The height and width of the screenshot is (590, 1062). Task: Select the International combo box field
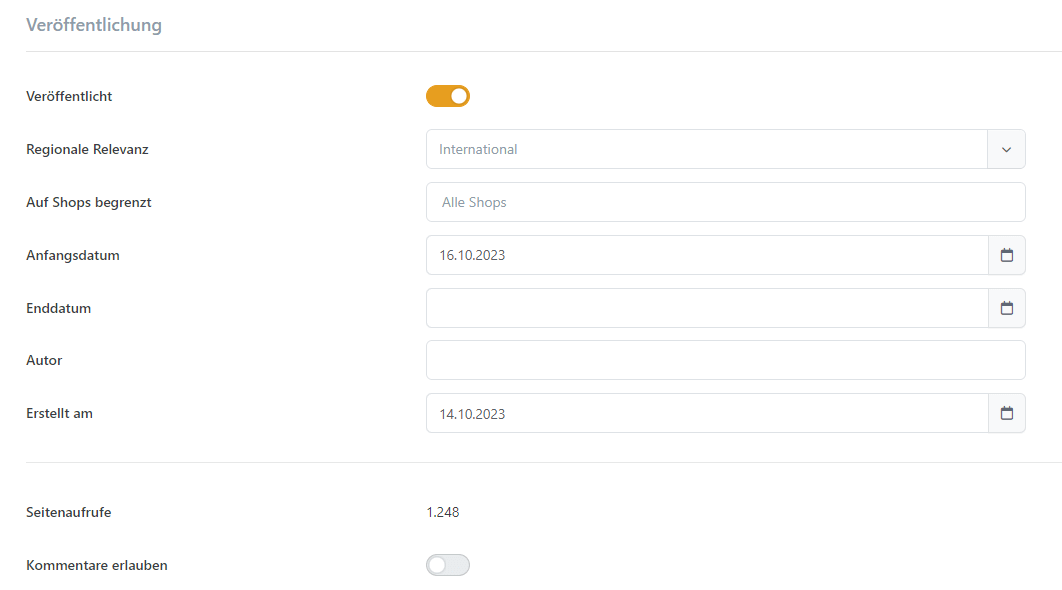(706, 149)
